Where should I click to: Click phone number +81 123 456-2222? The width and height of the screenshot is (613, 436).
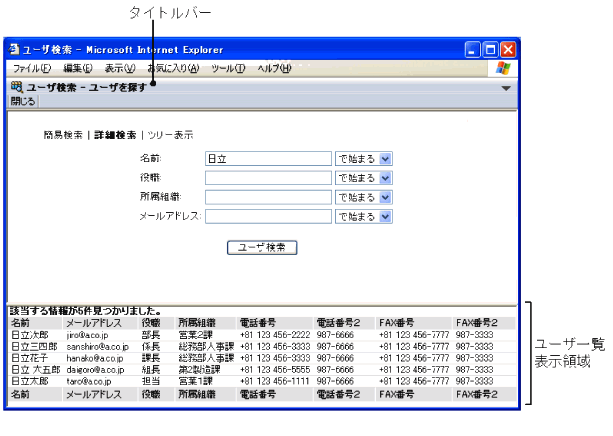275,335
